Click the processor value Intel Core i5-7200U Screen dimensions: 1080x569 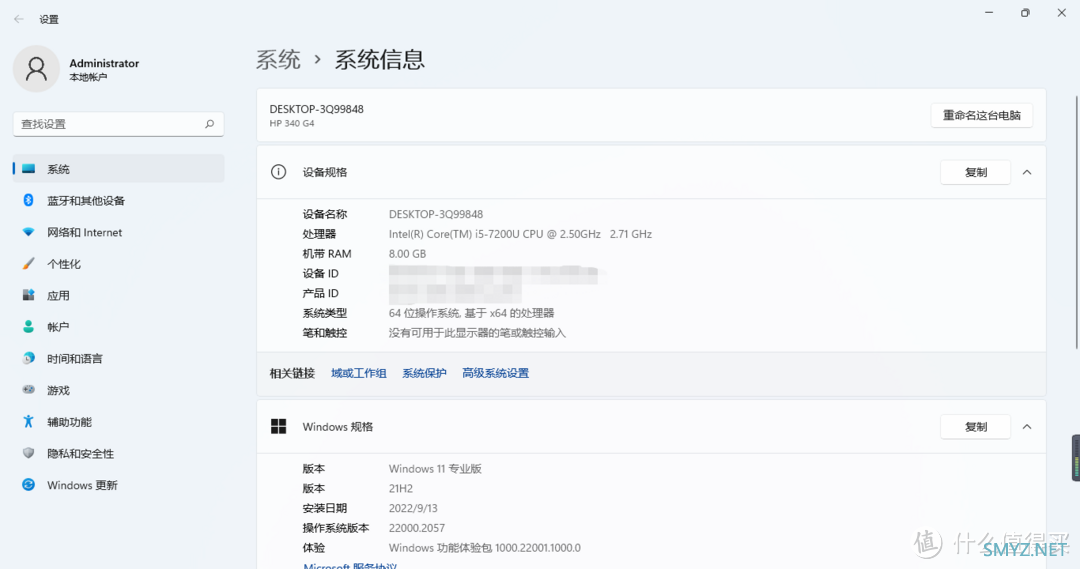[520, 234]
